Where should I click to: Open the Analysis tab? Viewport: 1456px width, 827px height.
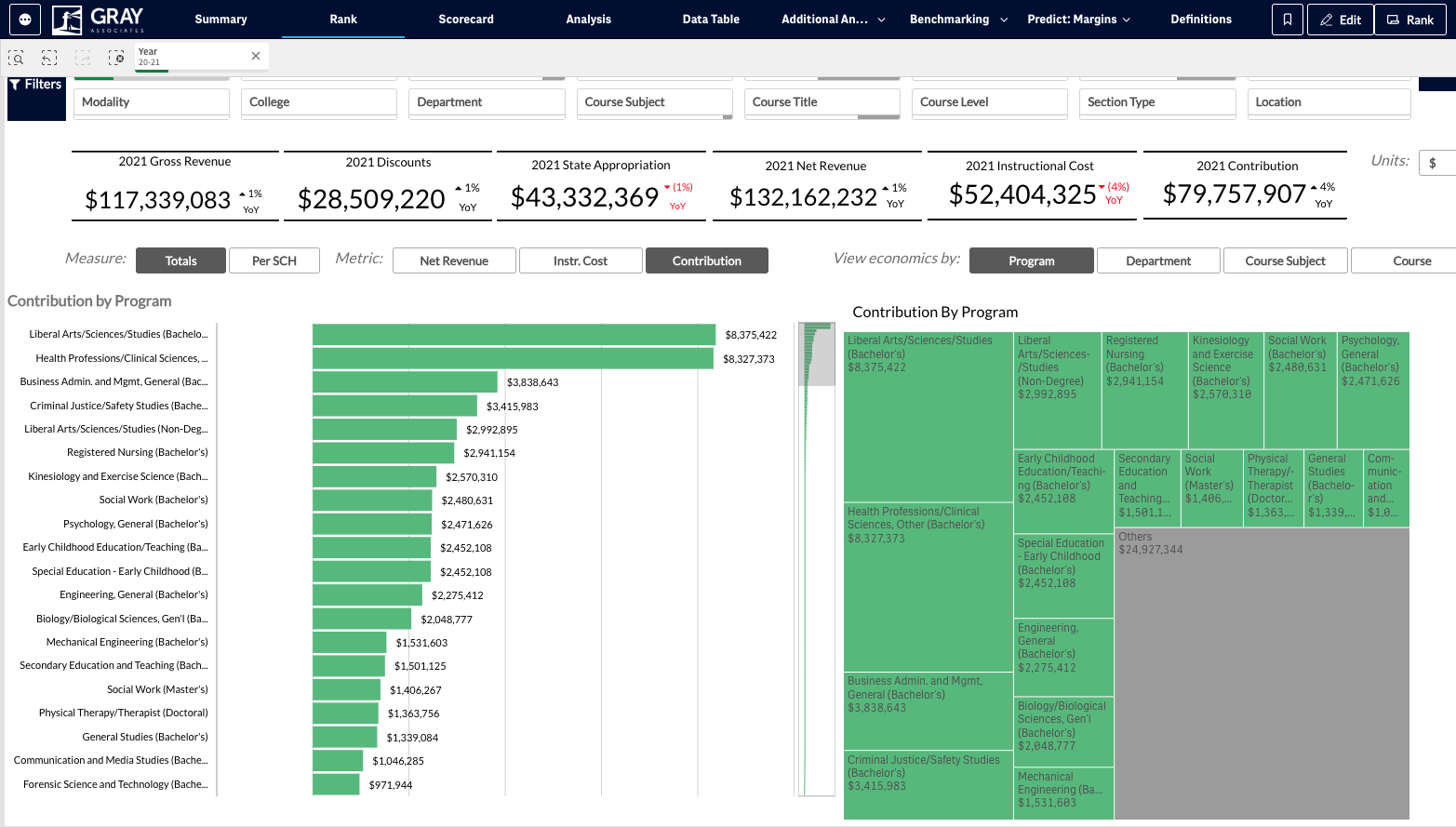589,19
